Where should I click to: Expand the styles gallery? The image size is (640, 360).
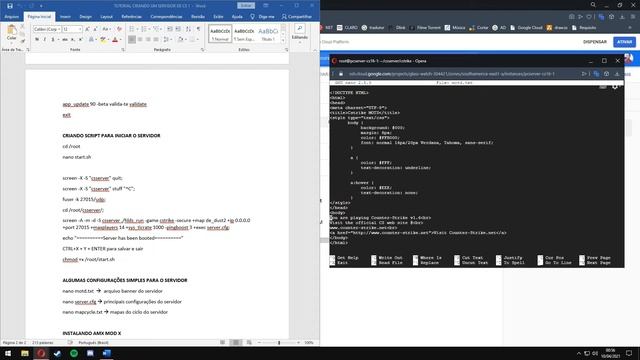point(283,40)
